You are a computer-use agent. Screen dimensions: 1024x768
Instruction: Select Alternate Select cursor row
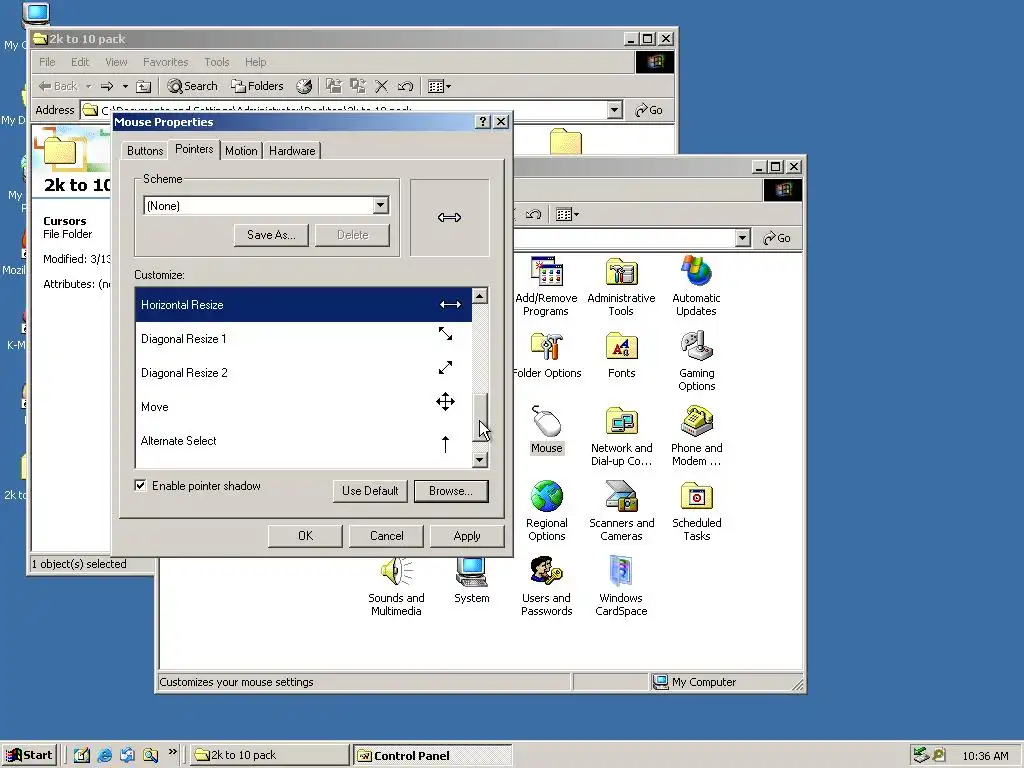coord(303,441)
